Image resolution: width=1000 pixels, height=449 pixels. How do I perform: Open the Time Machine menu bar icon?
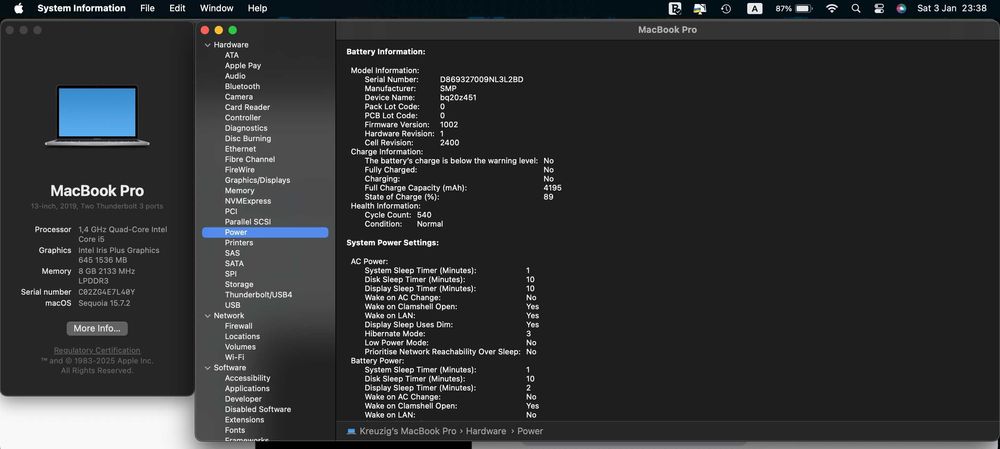[x=726, y=8]
